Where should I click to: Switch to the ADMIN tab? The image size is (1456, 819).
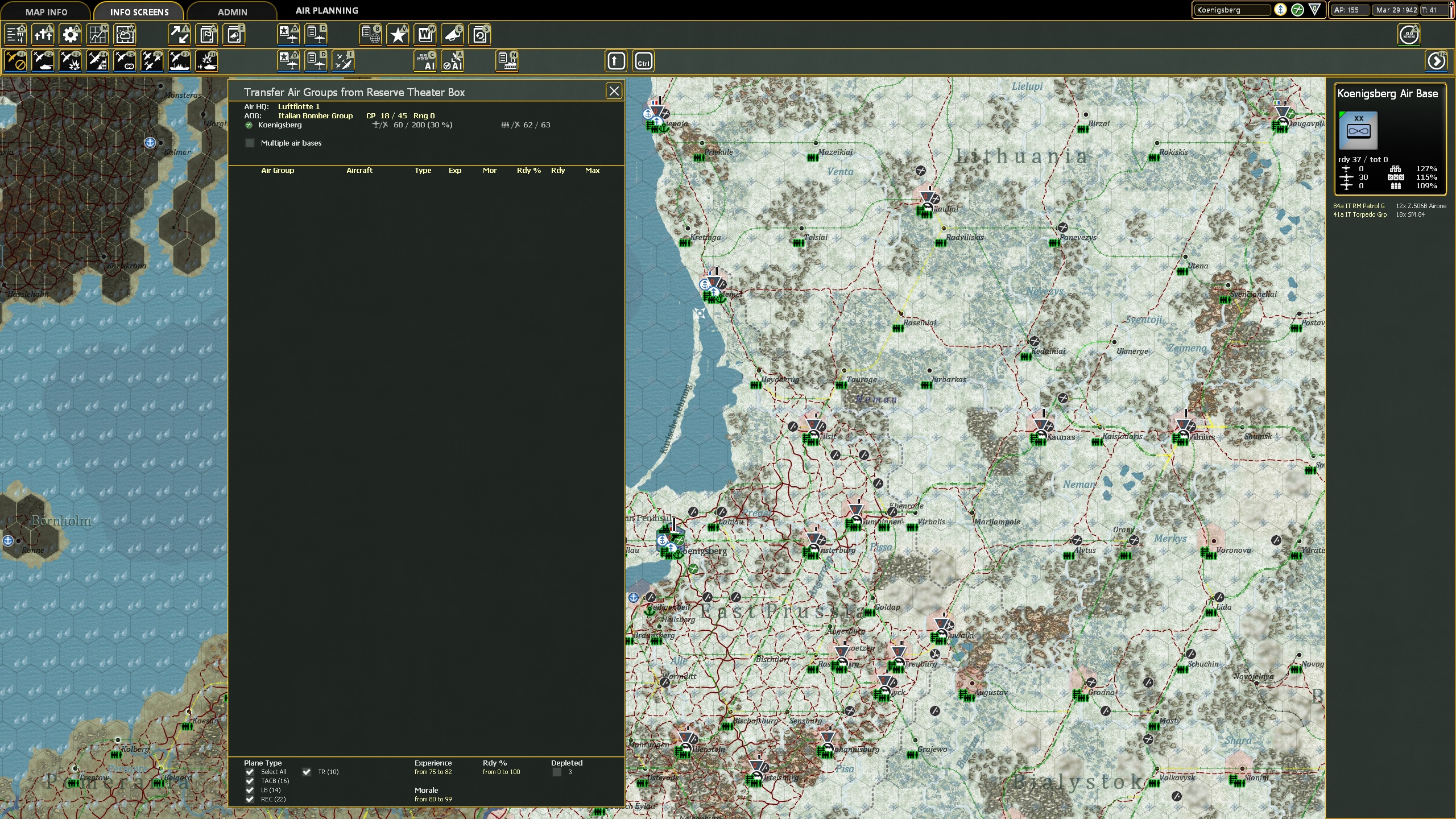(x=233, y=11)
